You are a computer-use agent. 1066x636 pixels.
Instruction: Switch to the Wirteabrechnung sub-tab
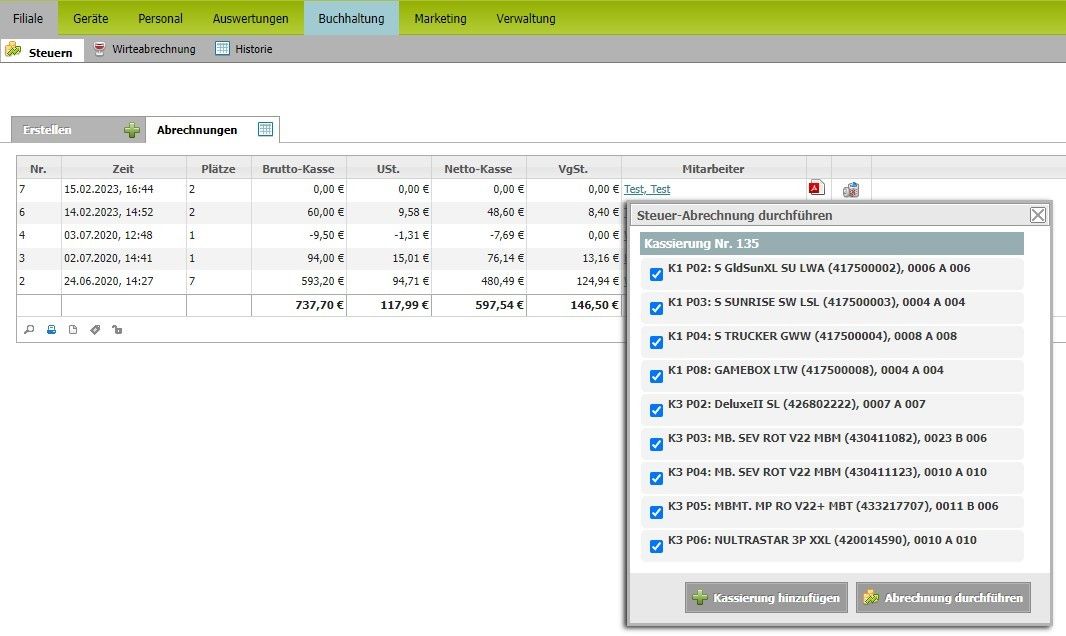(145, 49)
